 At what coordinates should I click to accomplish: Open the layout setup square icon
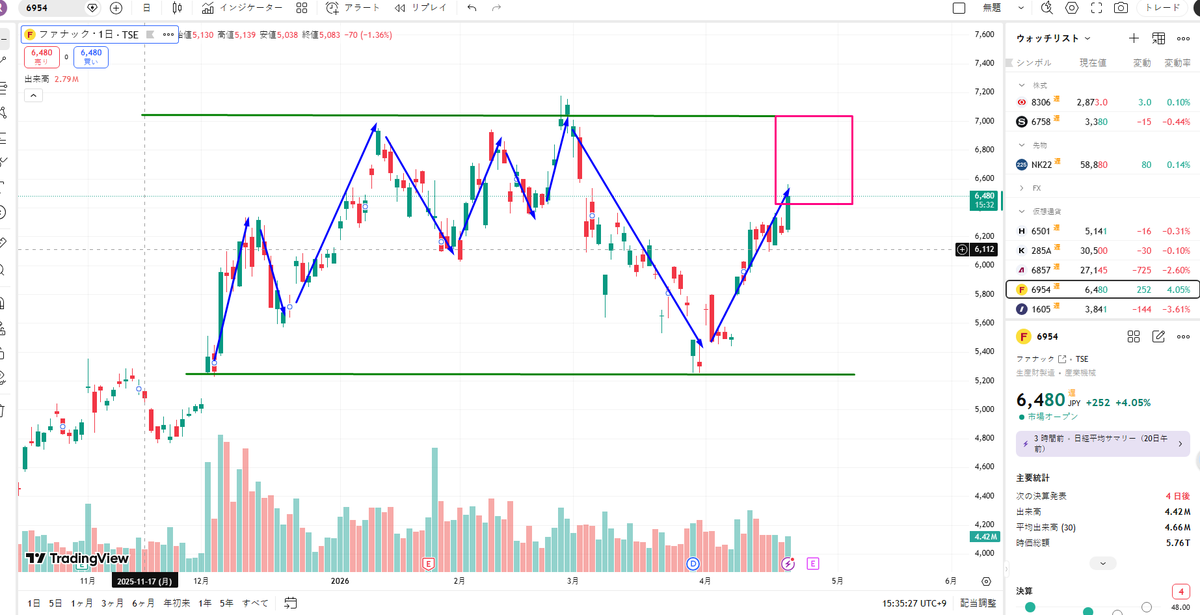coord(959,7)
